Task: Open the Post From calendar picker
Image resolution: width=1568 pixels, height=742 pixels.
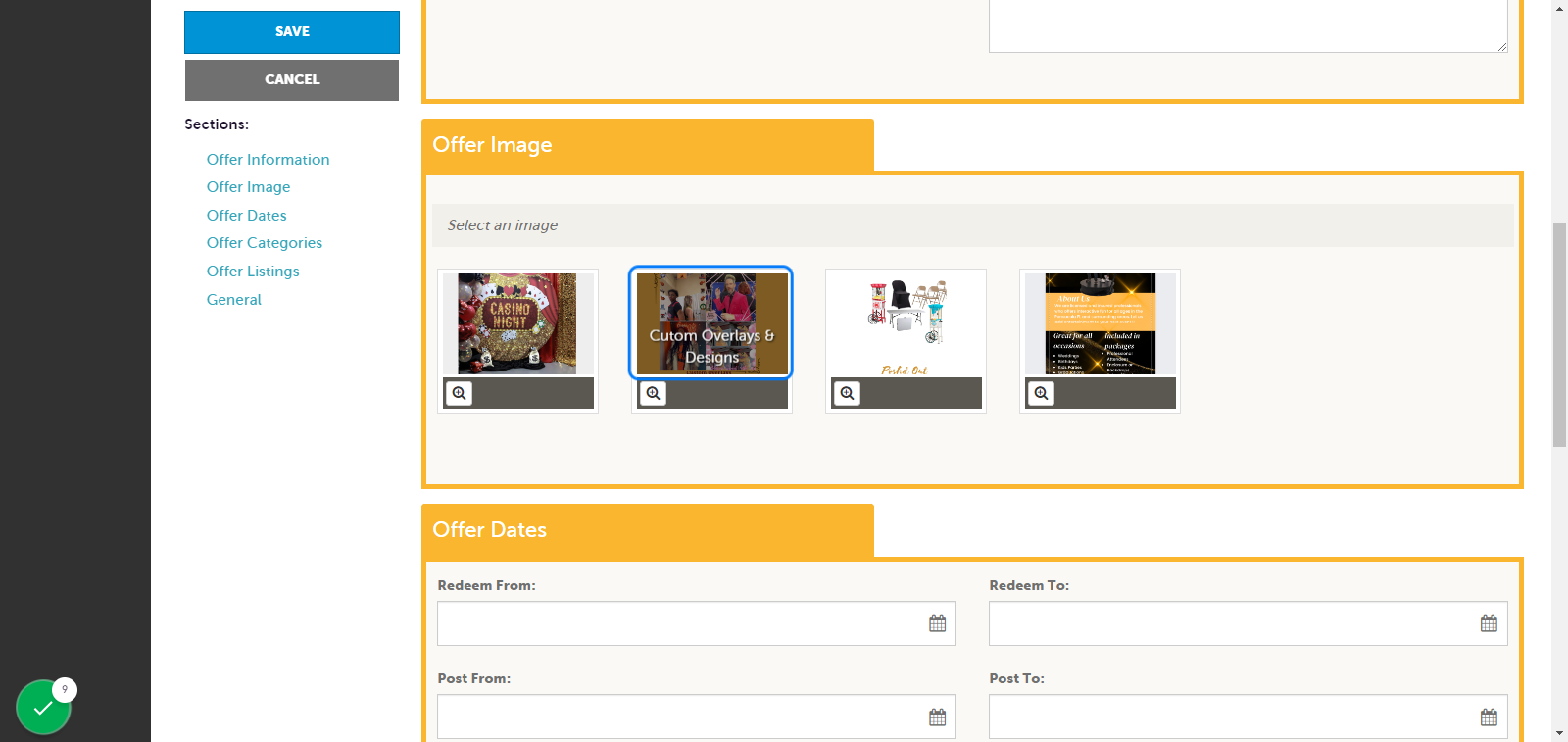Action: point(937,717)
